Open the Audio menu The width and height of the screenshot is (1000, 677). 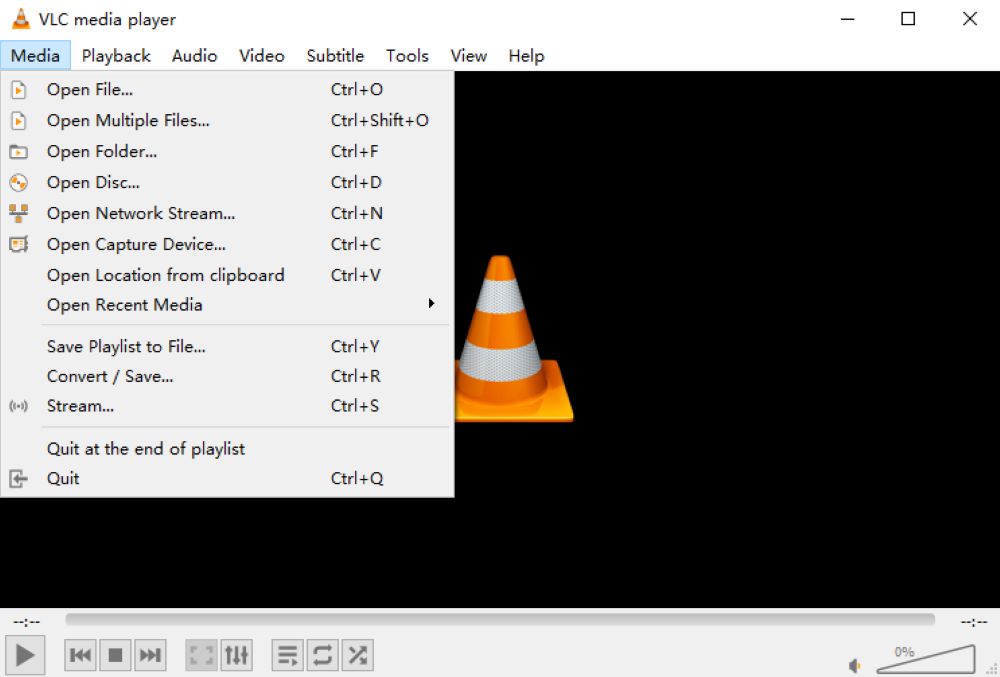pos(194,56)
